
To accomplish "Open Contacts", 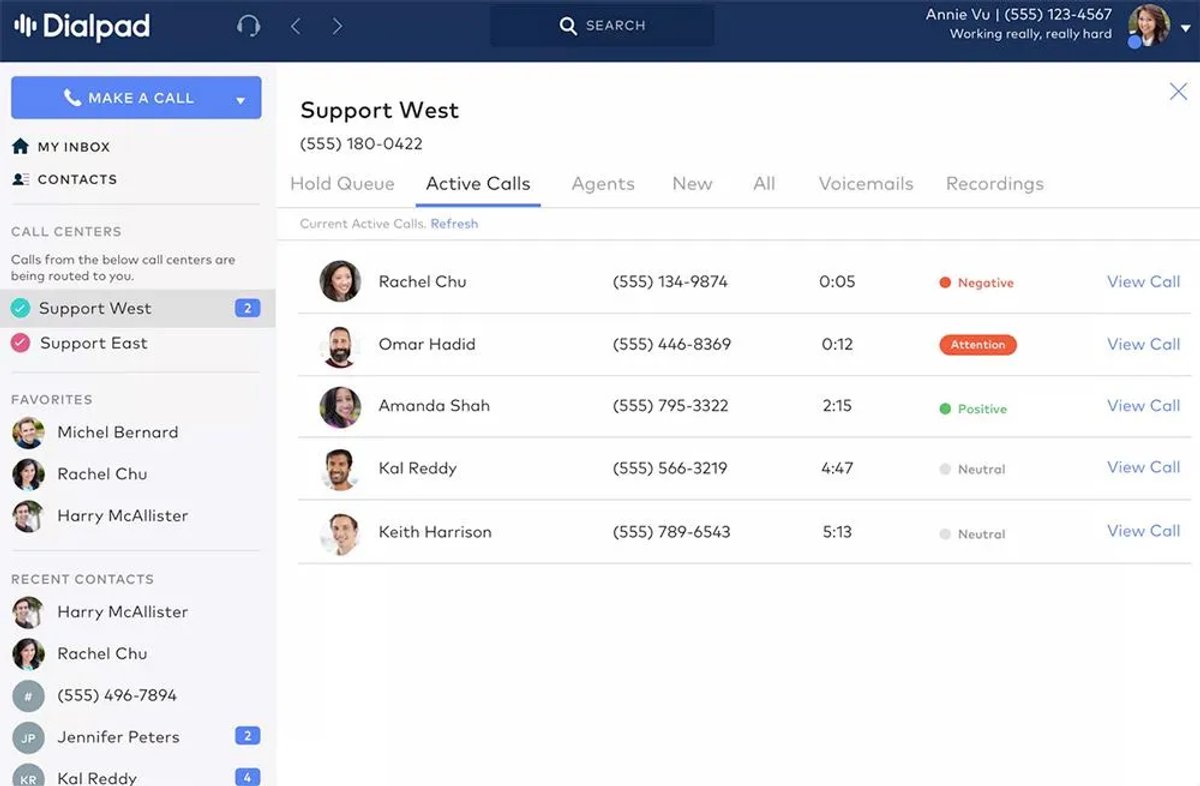I will click(x=64, y=180).
